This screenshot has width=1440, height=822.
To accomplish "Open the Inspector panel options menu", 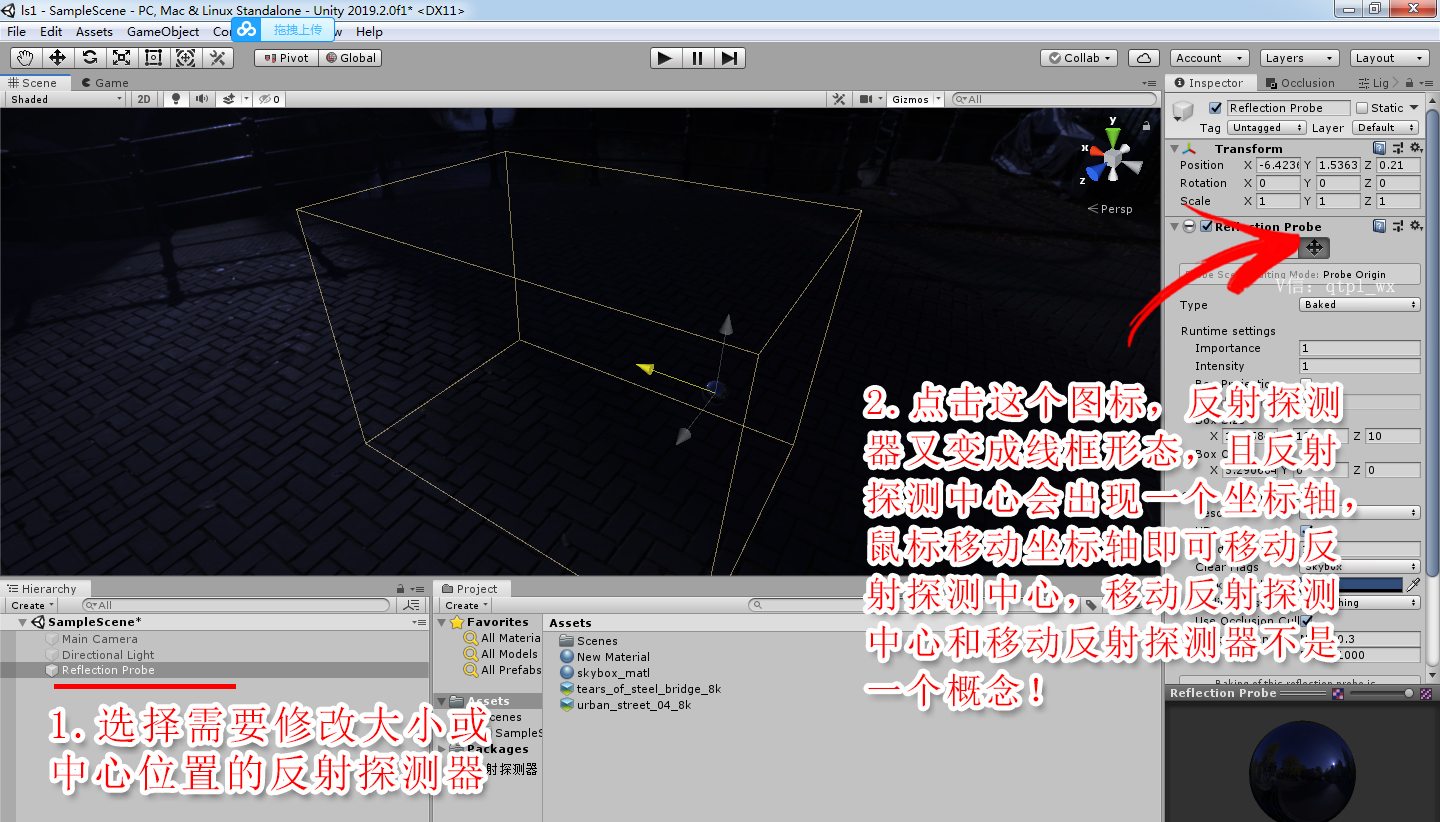I will [x=1425, y=83].
